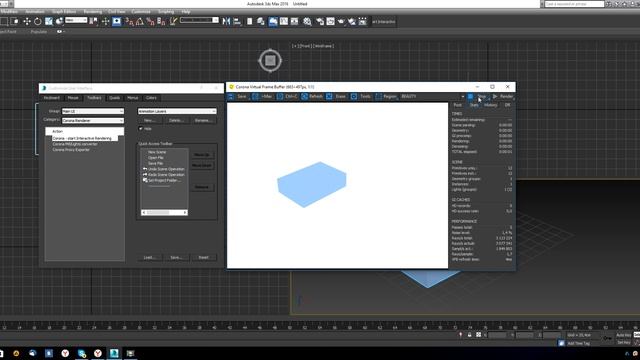640x360 pixels.
Task: Open the Customize menu
Action: pos(141,11)
